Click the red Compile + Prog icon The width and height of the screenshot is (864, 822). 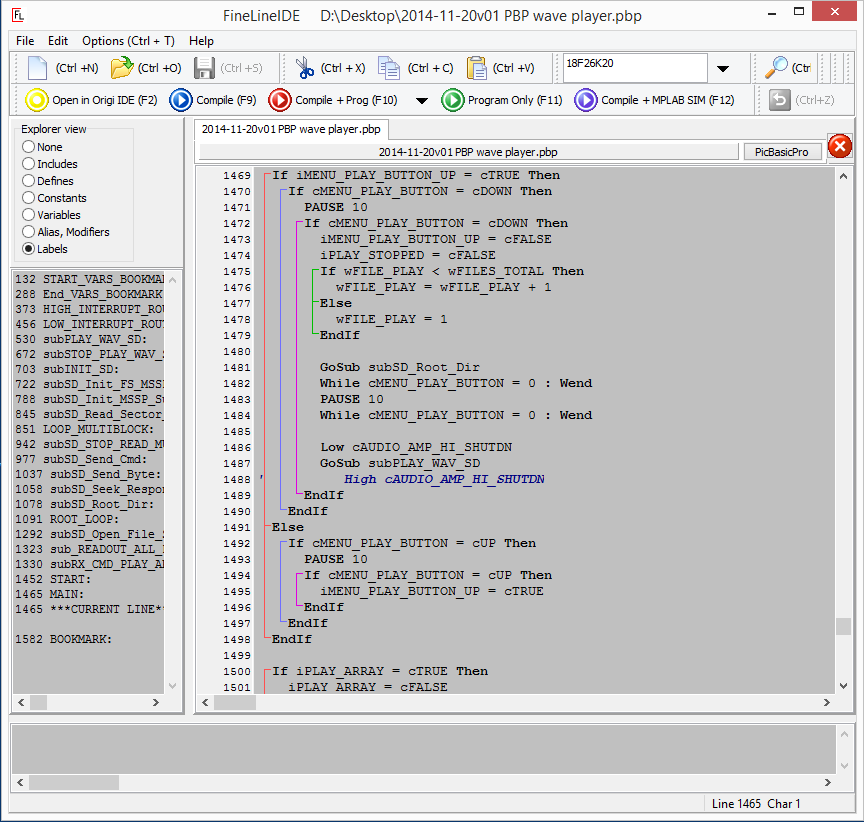tap(280, 100)
